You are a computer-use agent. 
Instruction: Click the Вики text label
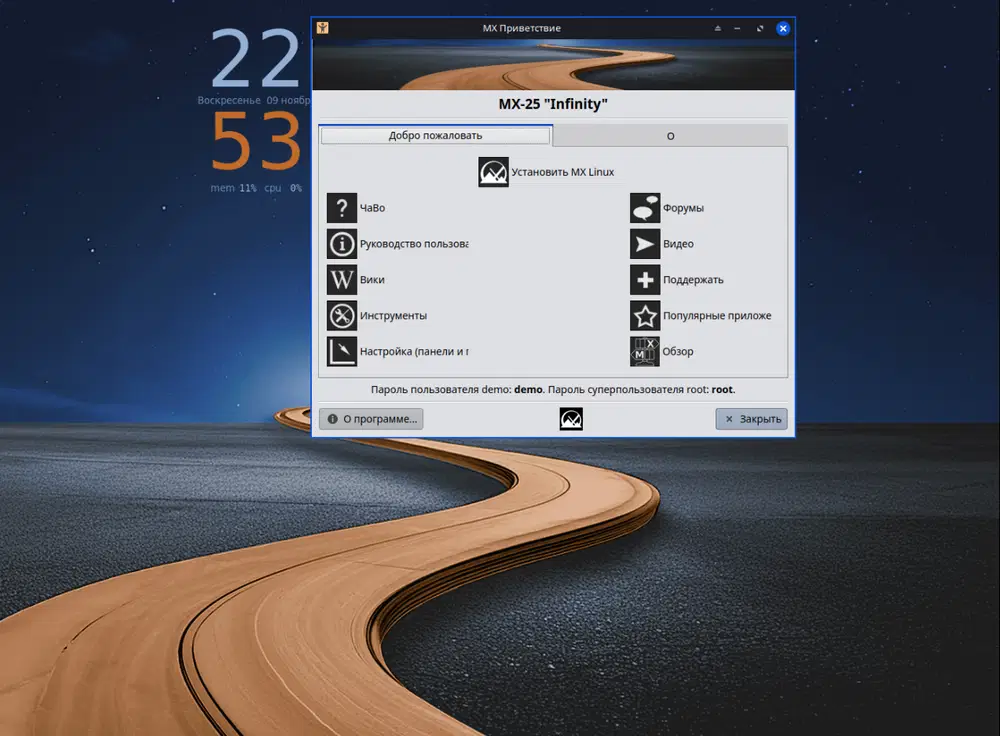(372, 279)
